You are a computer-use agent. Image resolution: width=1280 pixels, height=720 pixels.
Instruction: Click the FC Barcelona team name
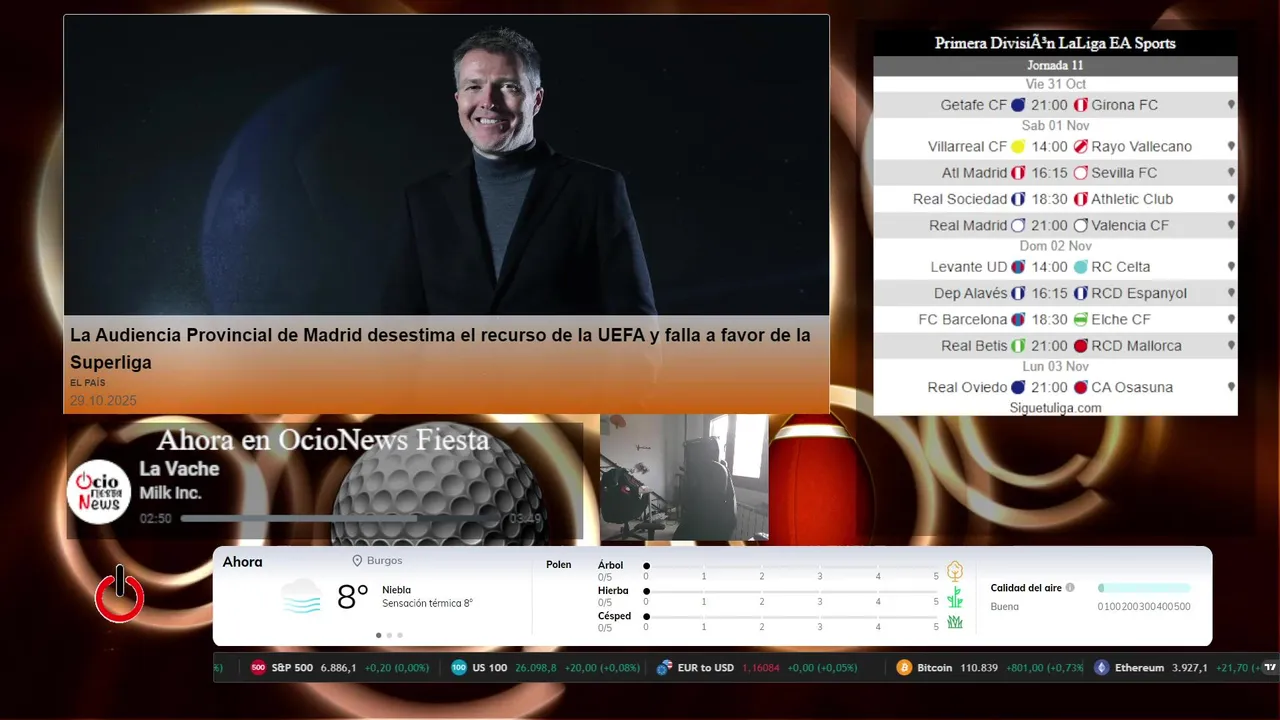tap(963, 319)
